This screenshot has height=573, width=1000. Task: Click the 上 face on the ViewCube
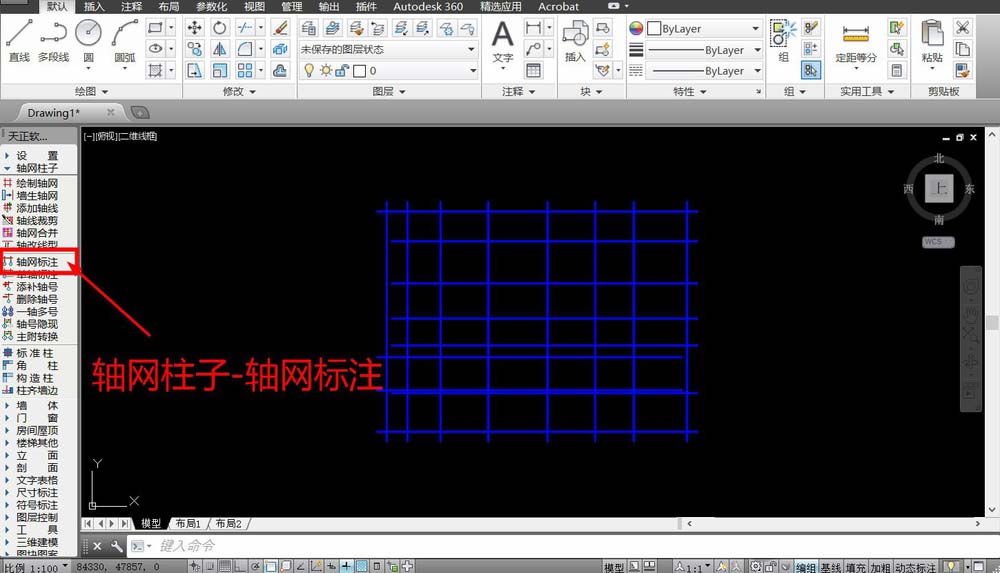pos(939,188)
